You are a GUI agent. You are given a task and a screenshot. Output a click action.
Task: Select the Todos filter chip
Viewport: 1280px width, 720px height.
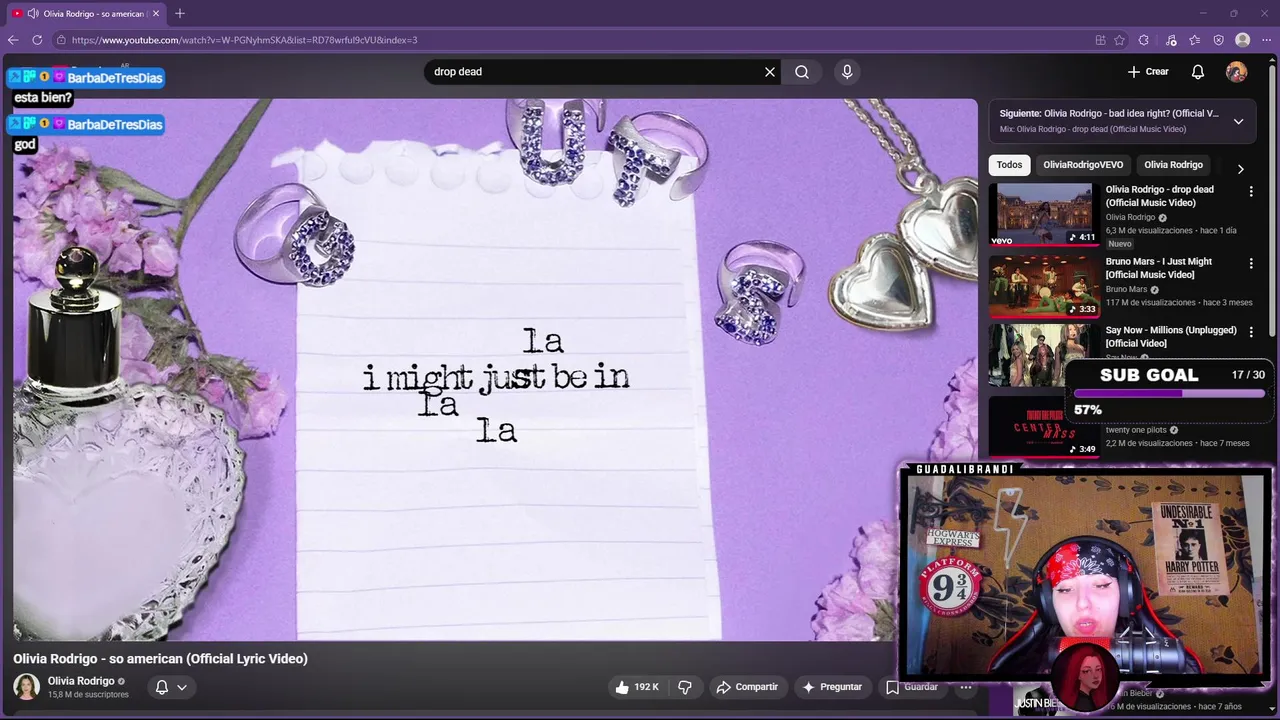click(1009, 165)
